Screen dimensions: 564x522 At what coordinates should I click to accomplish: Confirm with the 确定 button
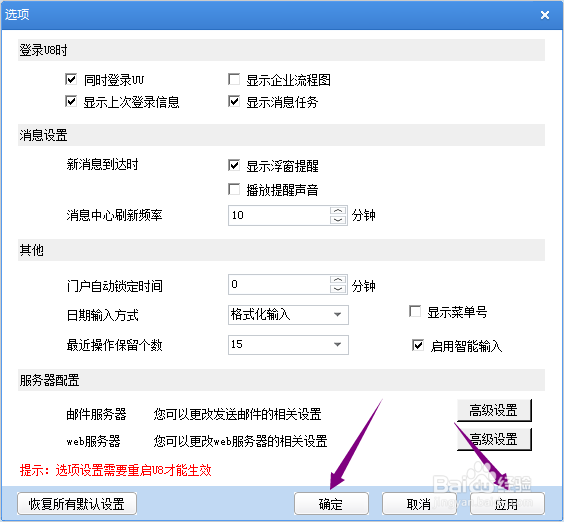[331, 504]
